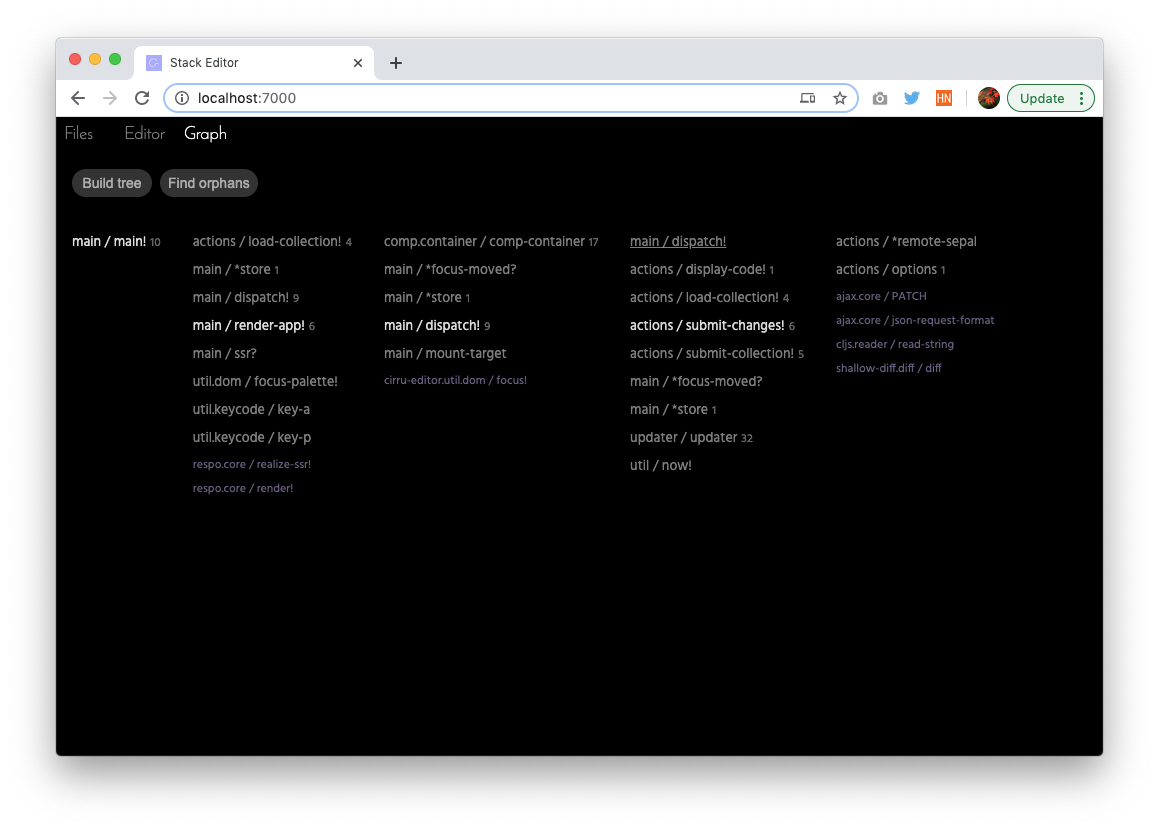Click cljs.reader / read-string entry
The width and height of the screenshot is (1159, 830).
(895, 344)
